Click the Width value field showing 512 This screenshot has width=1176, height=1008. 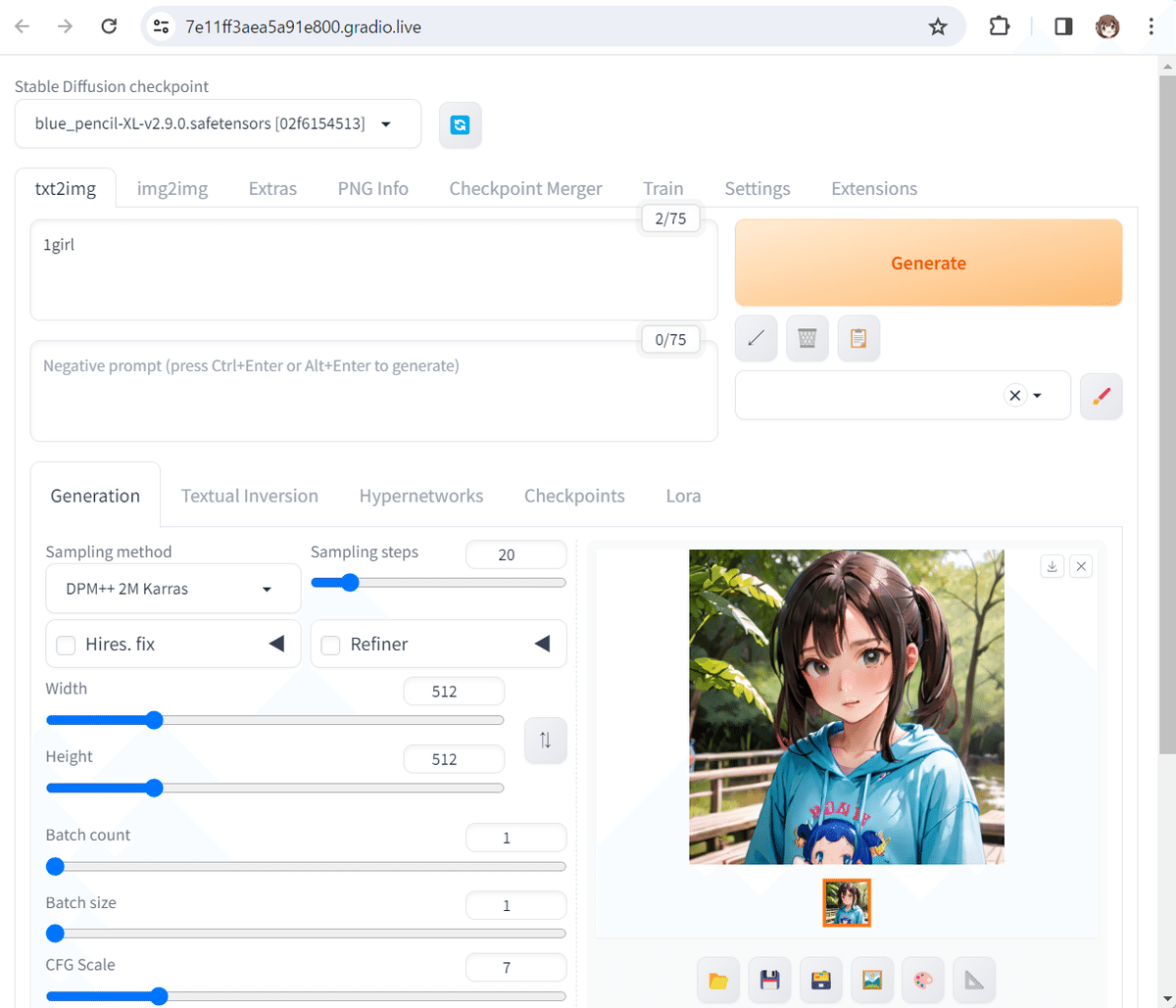454,692
